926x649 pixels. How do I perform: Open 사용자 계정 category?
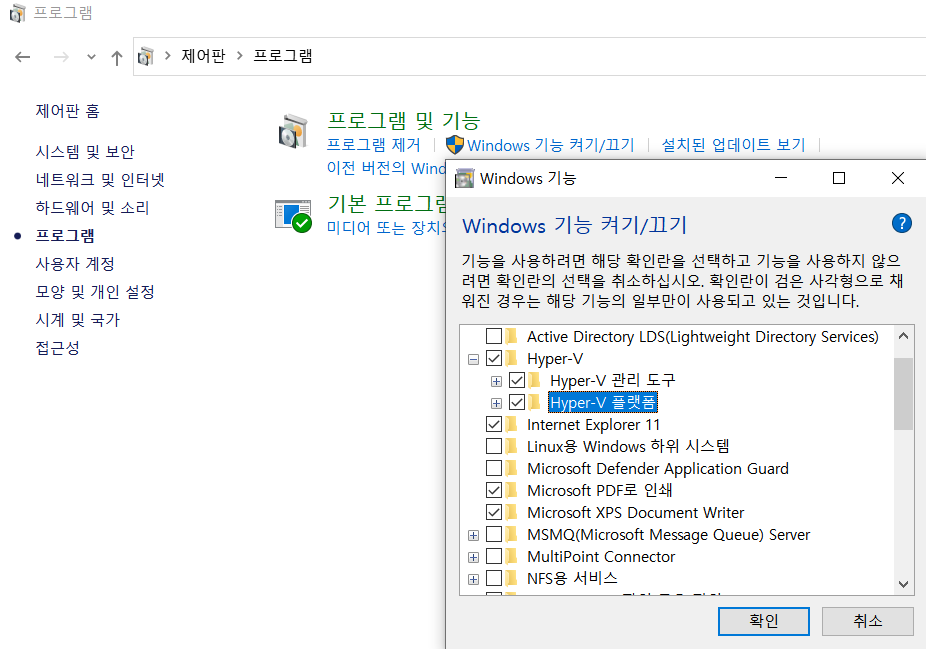click(x=75, y=263)
